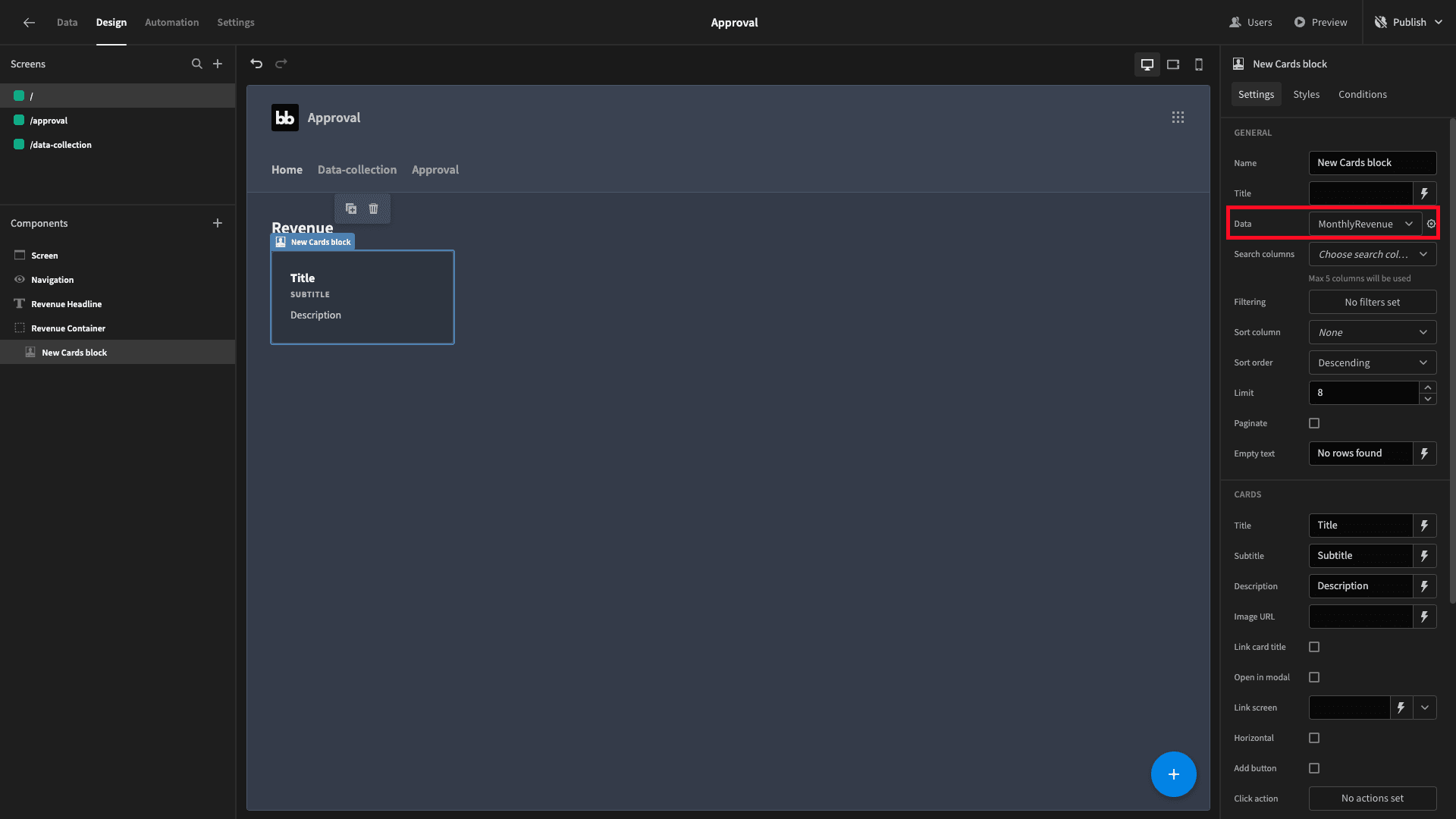Increase the Limit value stepper
This screenshot has height=819, width=1456.
[x=1428, y=388]
